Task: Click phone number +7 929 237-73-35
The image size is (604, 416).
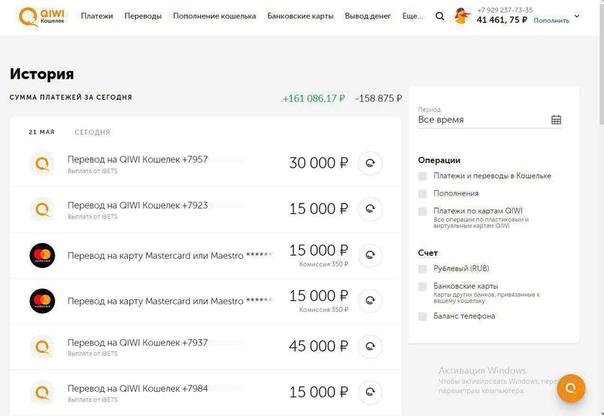Action: (505, 10)
